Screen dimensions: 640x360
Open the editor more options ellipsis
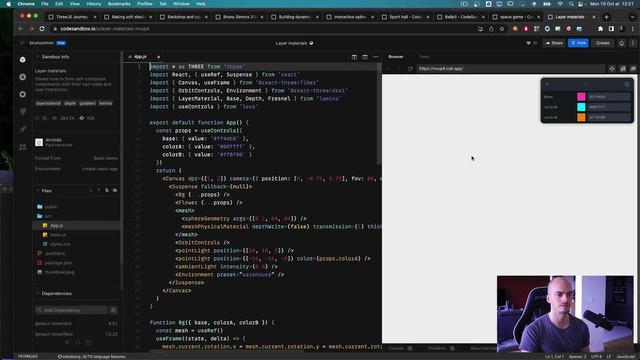(376, 57)
